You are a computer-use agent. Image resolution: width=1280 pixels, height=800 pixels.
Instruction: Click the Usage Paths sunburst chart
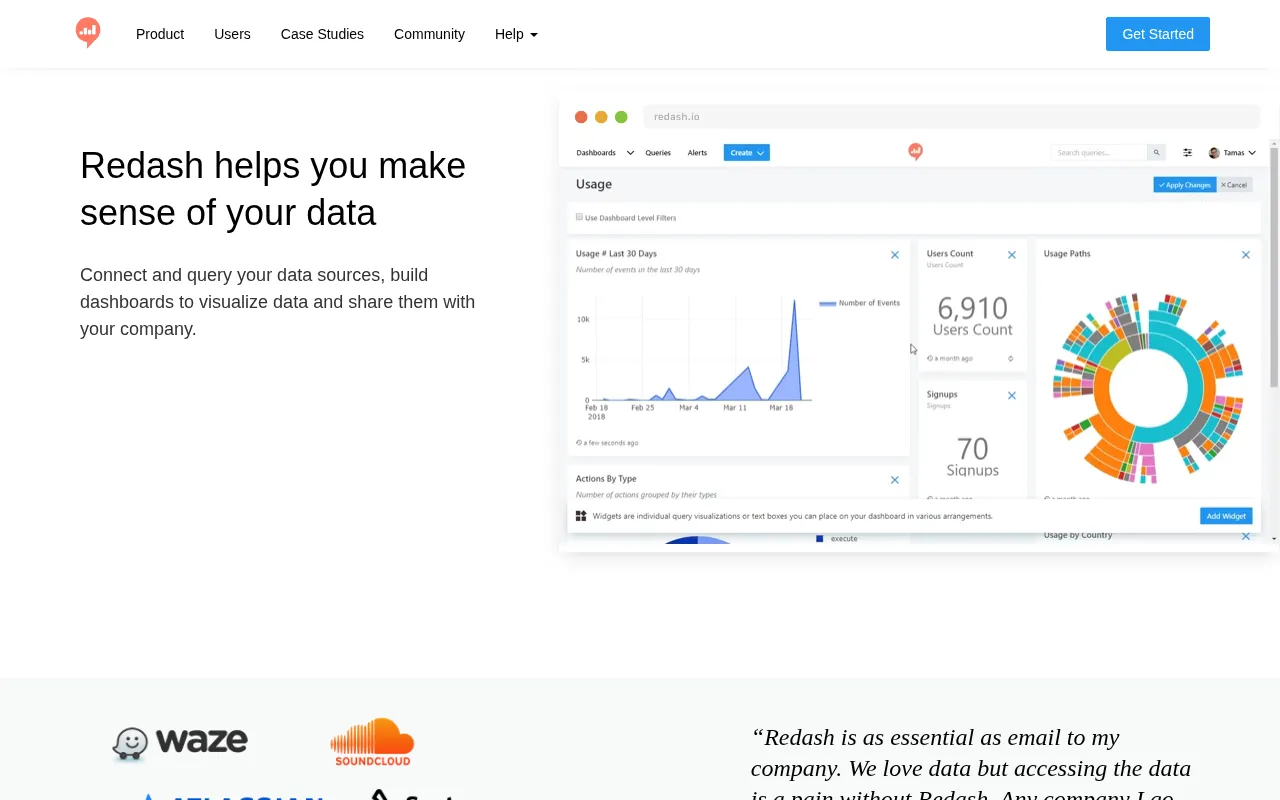[1148, 388]
